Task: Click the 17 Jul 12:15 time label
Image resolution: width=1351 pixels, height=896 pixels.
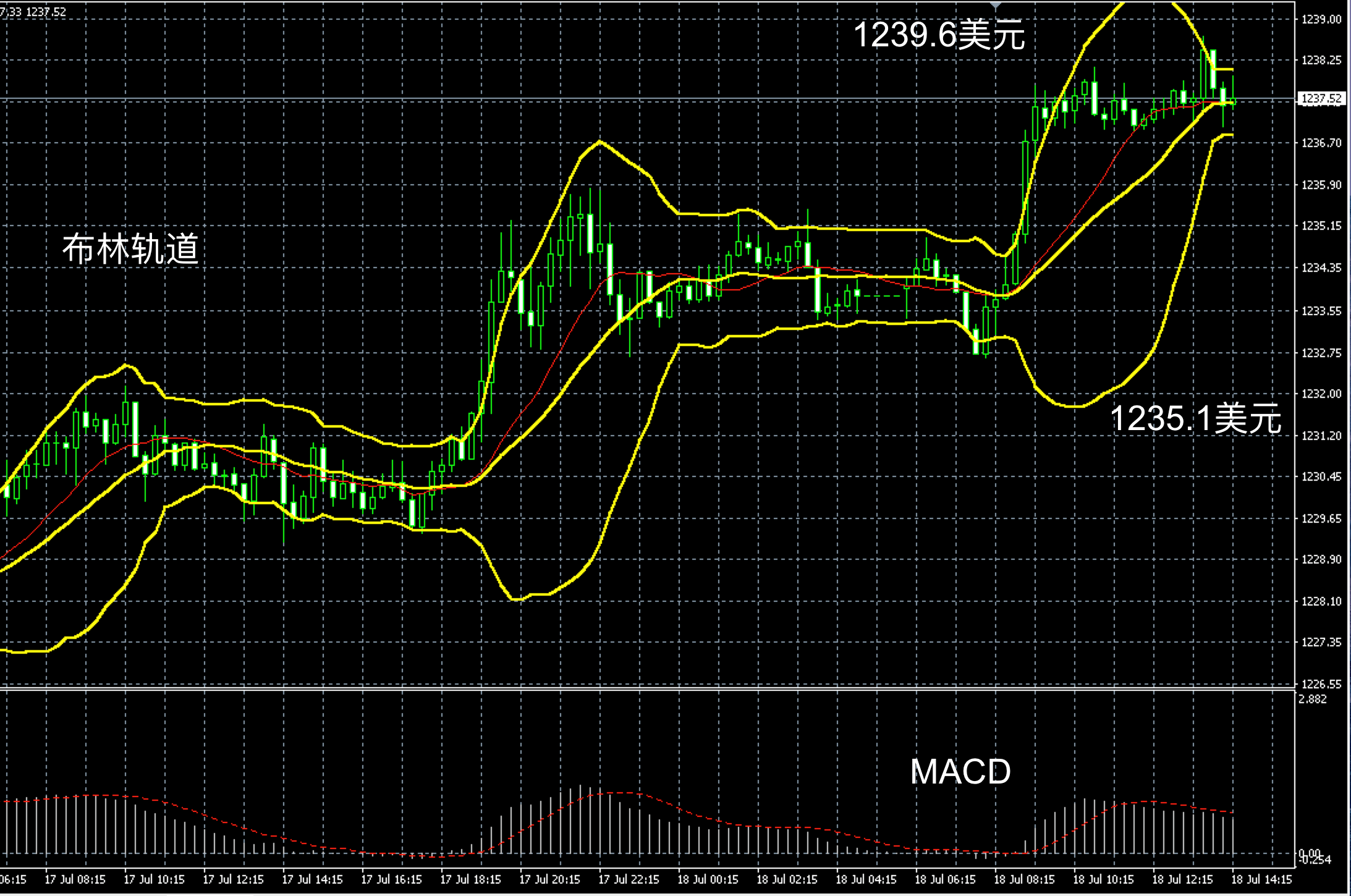Action: pos(233,879)
